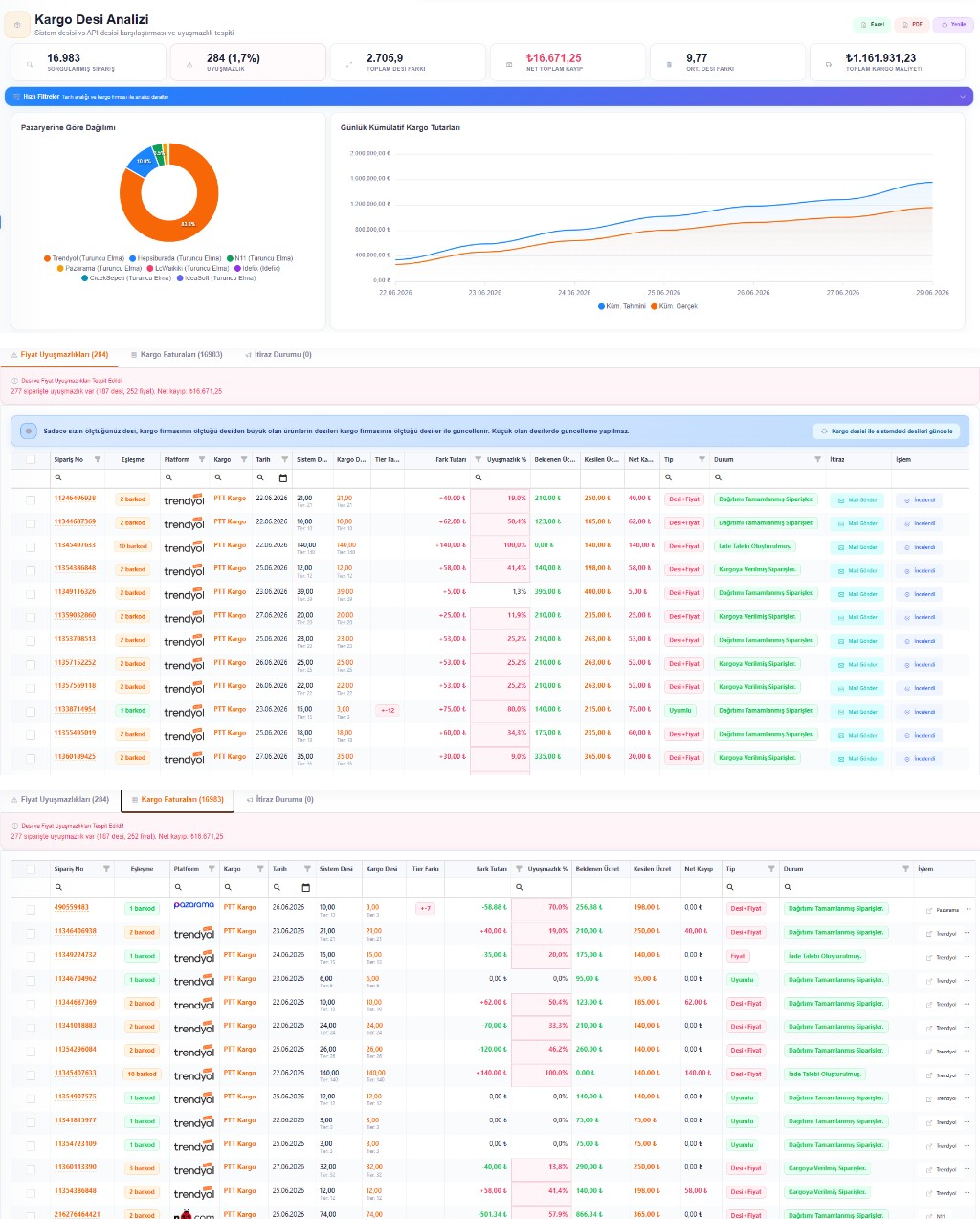Click upper table Durum search field
The image size is (980, 1219).
click(x=768, y=477)
